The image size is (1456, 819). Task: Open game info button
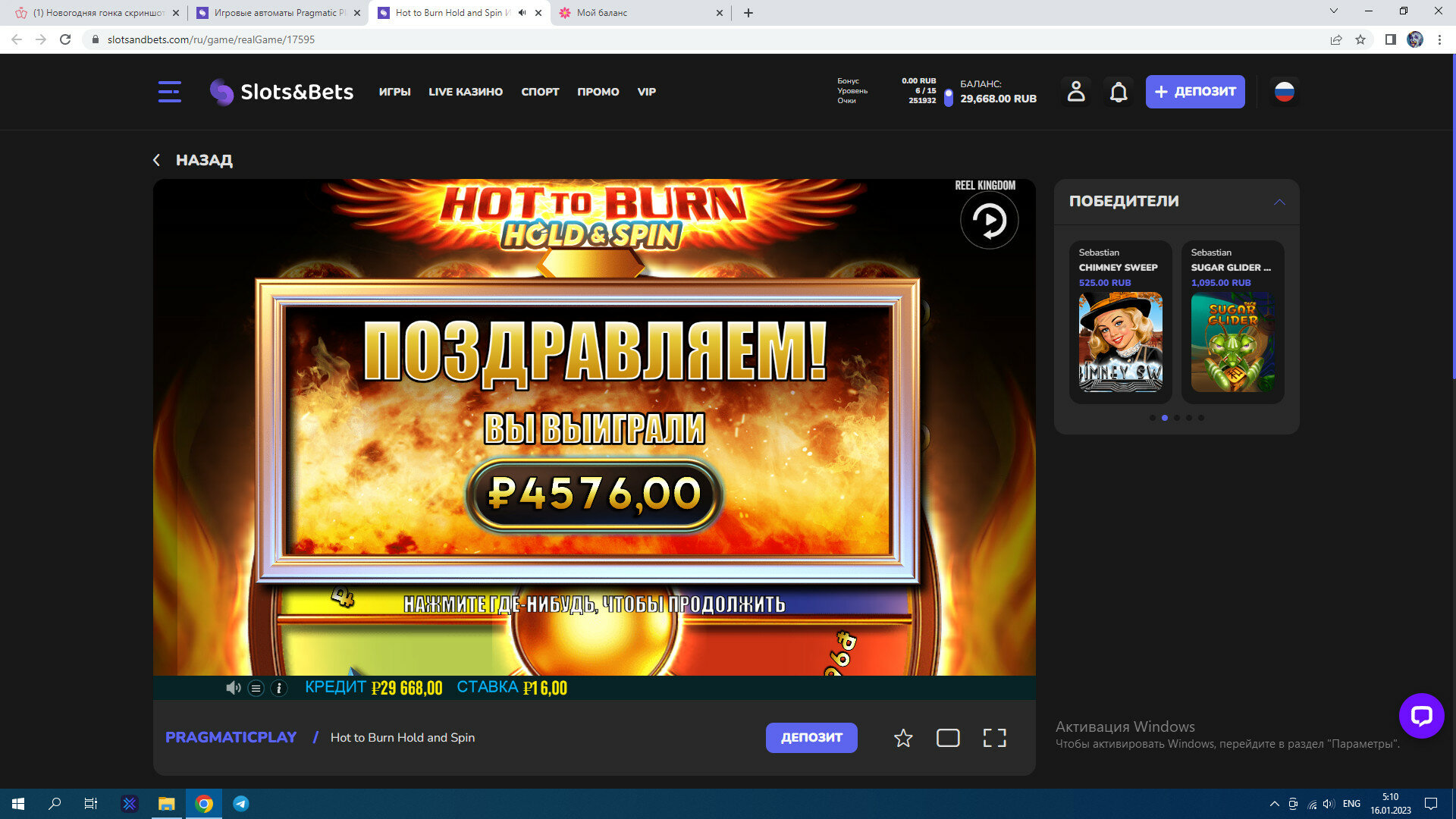click(279, 688)
